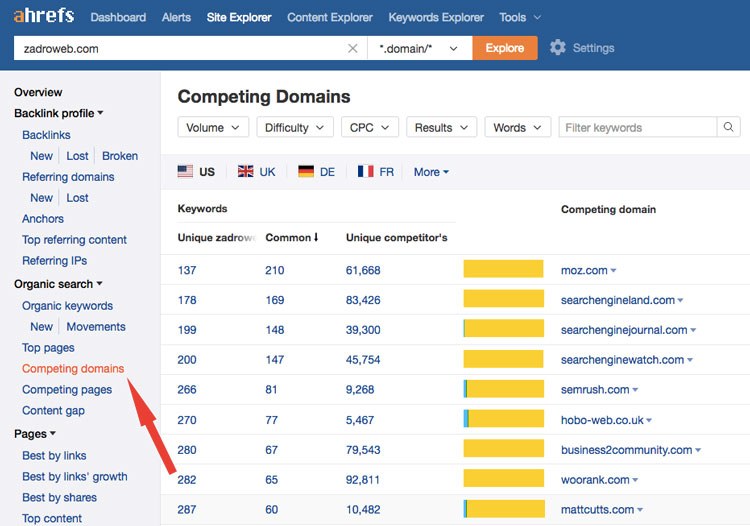Open Organic keywords sidebar link
This screenshot has height=526, width=750.
67,306
